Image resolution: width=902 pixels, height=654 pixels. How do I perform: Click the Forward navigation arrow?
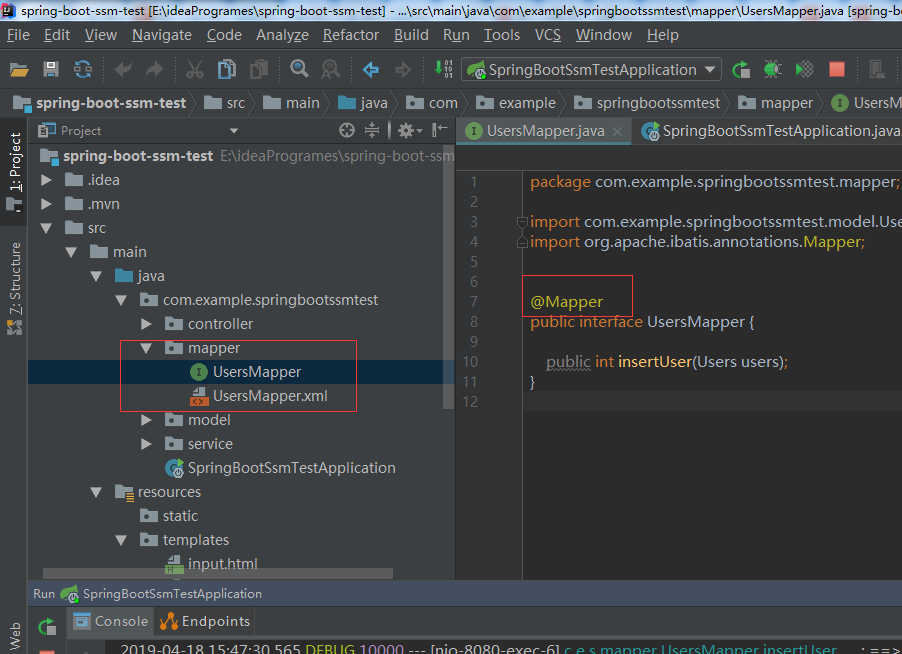point(403,70)
